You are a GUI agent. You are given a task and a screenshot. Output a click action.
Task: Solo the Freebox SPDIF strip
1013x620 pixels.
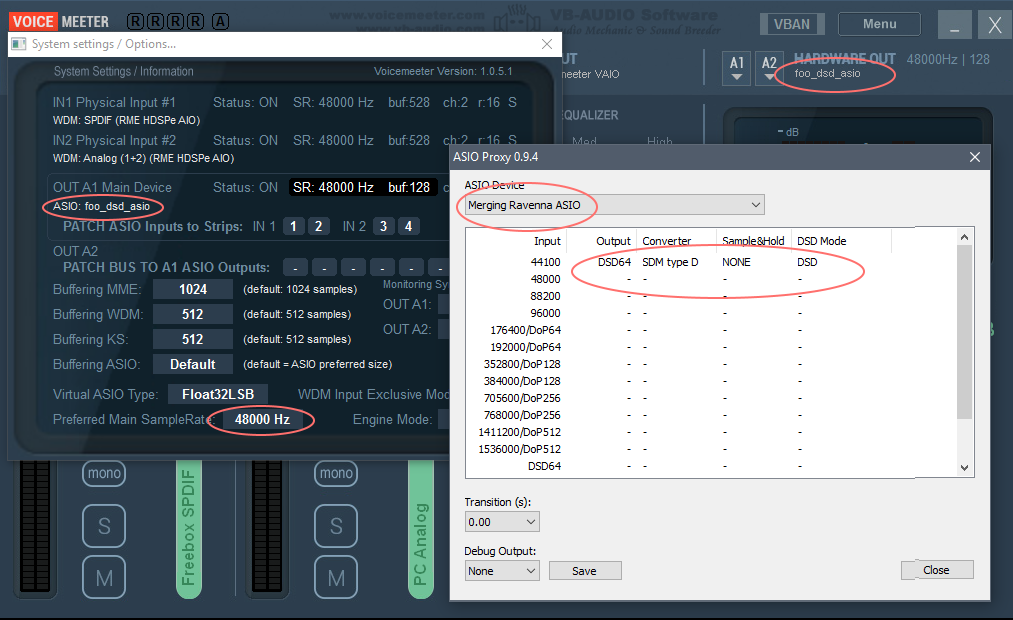coord(104,526)
